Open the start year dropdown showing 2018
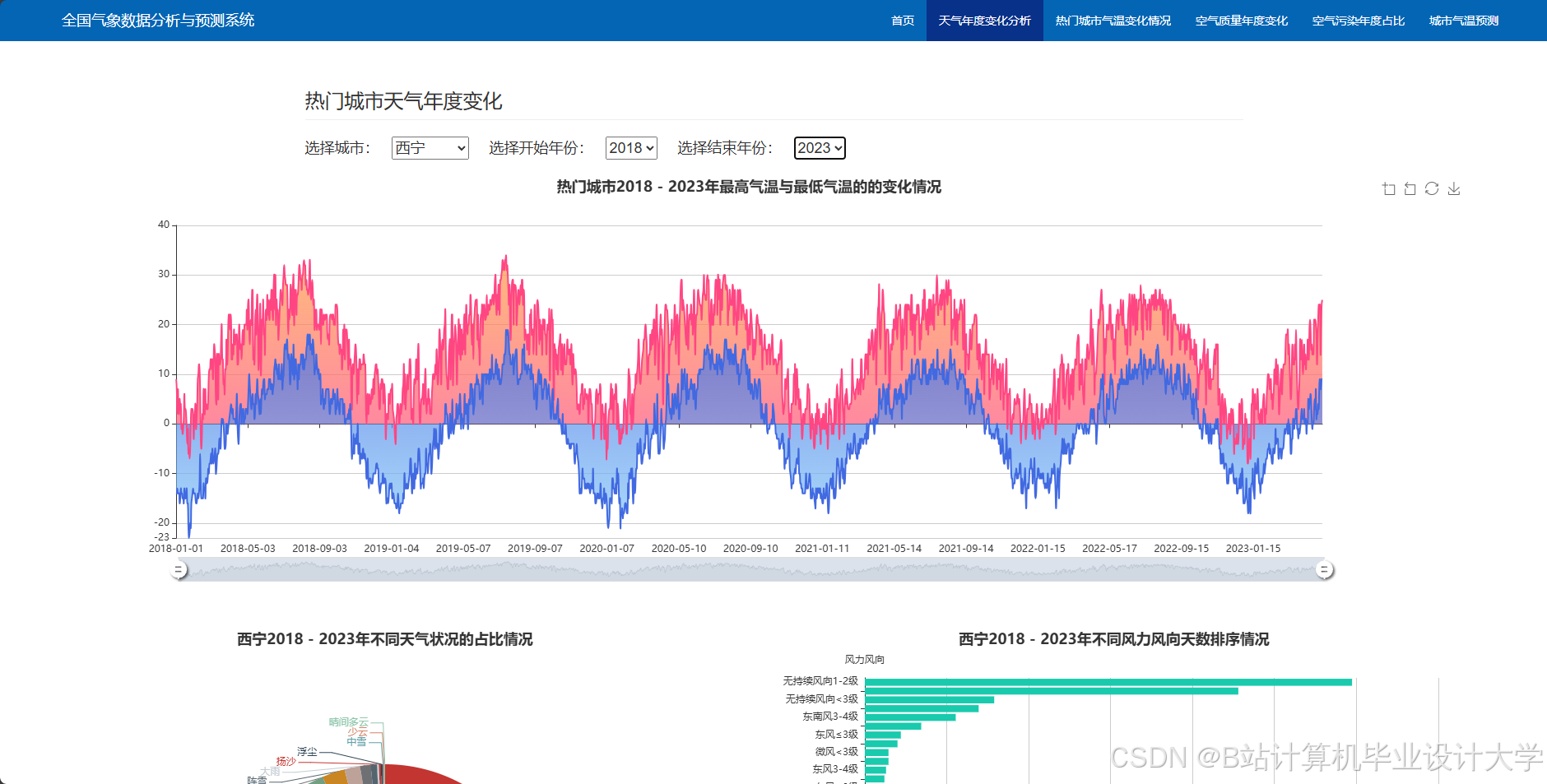 click(x=631, y=148)
